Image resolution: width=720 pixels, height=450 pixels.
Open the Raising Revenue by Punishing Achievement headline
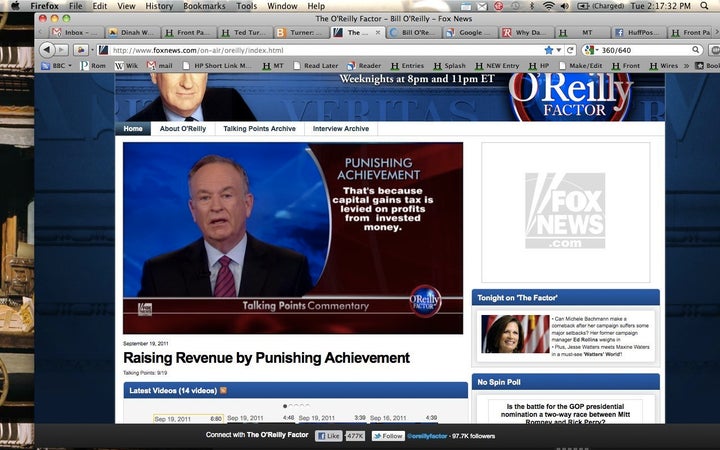(266, 358)
